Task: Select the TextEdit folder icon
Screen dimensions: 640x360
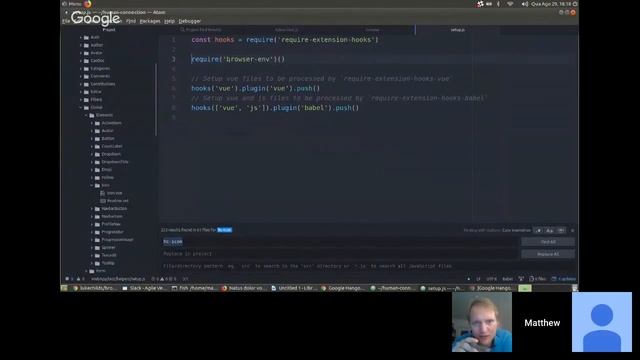Action: (97, 256)
